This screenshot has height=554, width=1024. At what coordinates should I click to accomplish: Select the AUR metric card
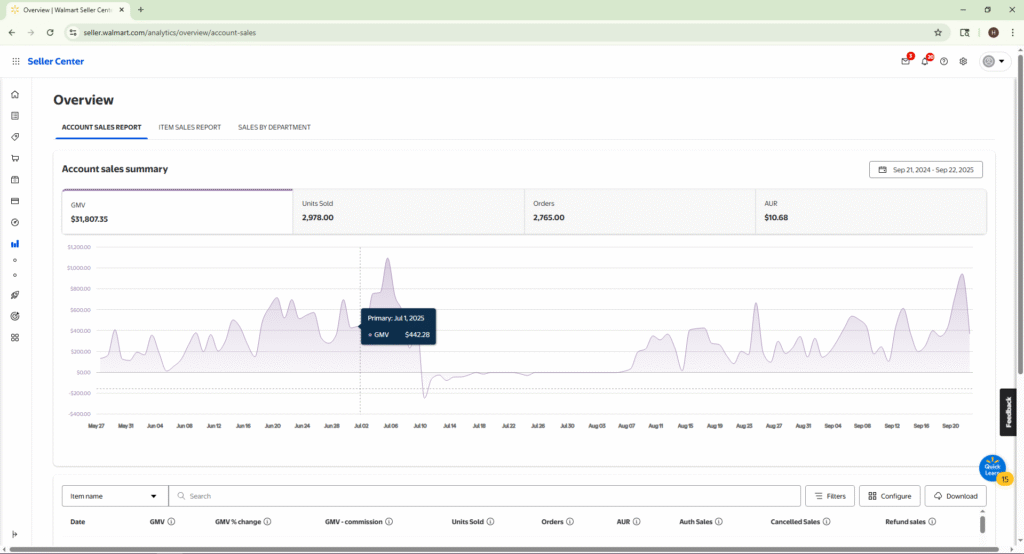(x=870, y=211)
